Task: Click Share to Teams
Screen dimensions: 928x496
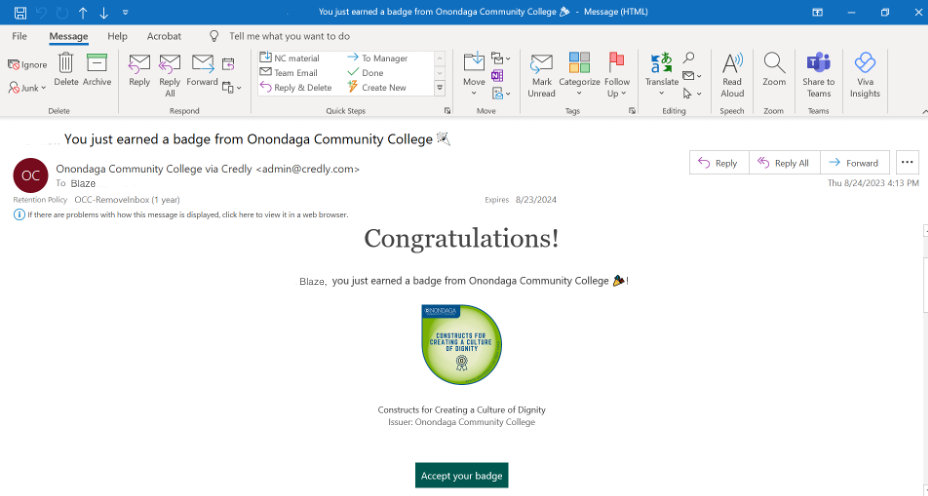Action: (x=819, y=75)
